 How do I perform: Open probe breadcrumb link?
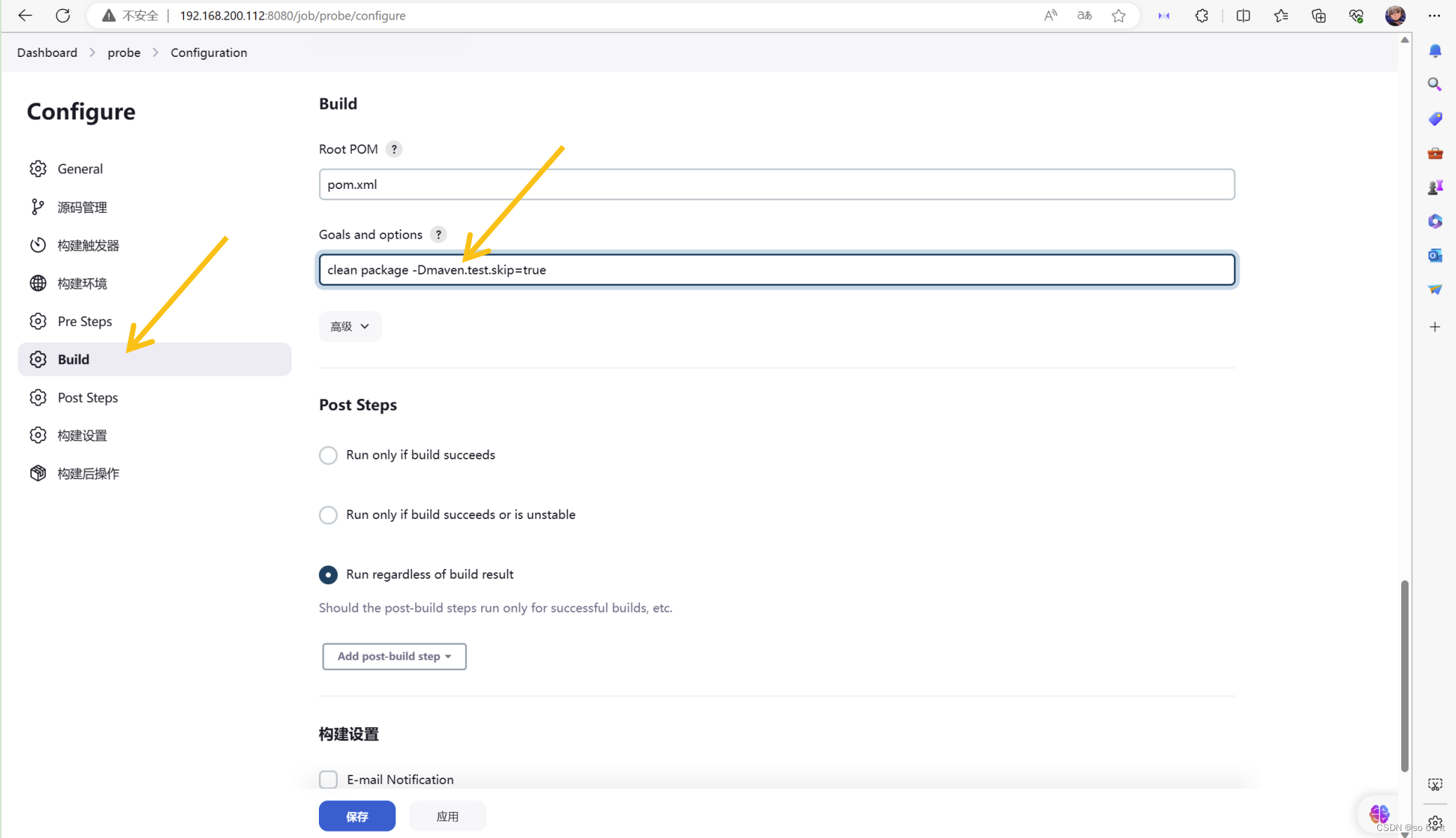tap(124, 53)
